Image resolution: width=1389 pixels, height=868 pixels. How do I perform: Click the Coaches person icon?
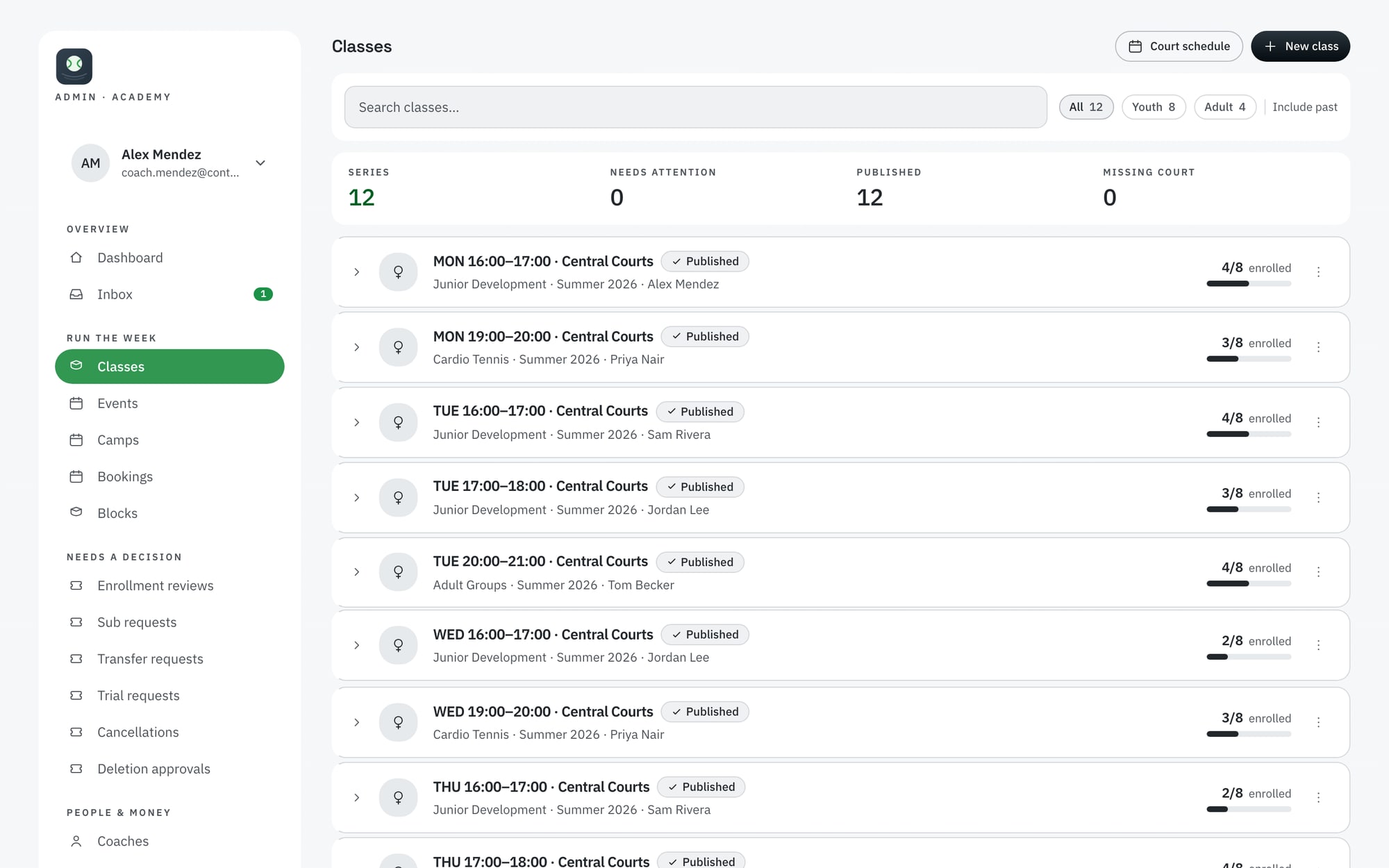point(76,841)
